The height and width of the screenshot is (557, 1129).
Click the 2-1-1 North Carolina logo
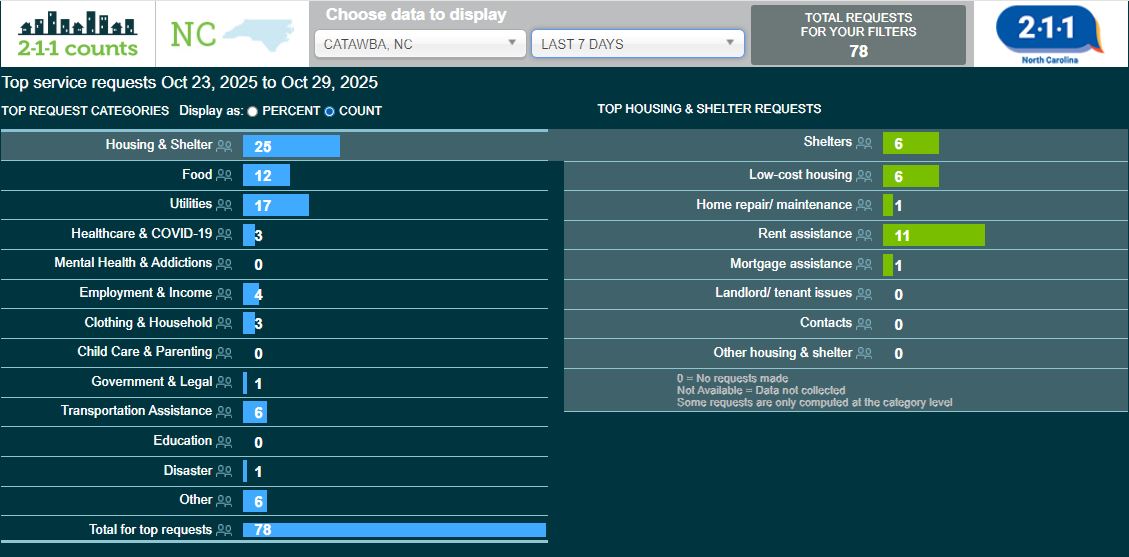click(1049, 34)
